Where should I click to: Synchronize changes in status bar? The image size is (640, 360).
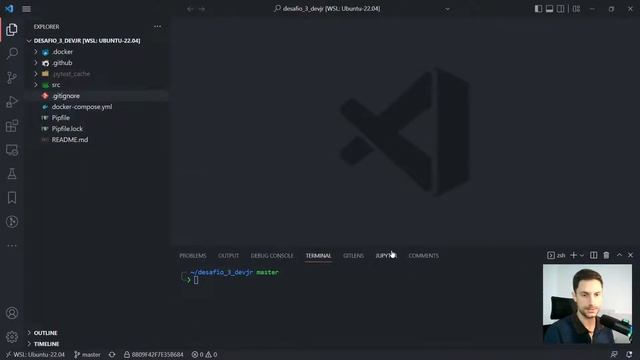coord(112,355)
